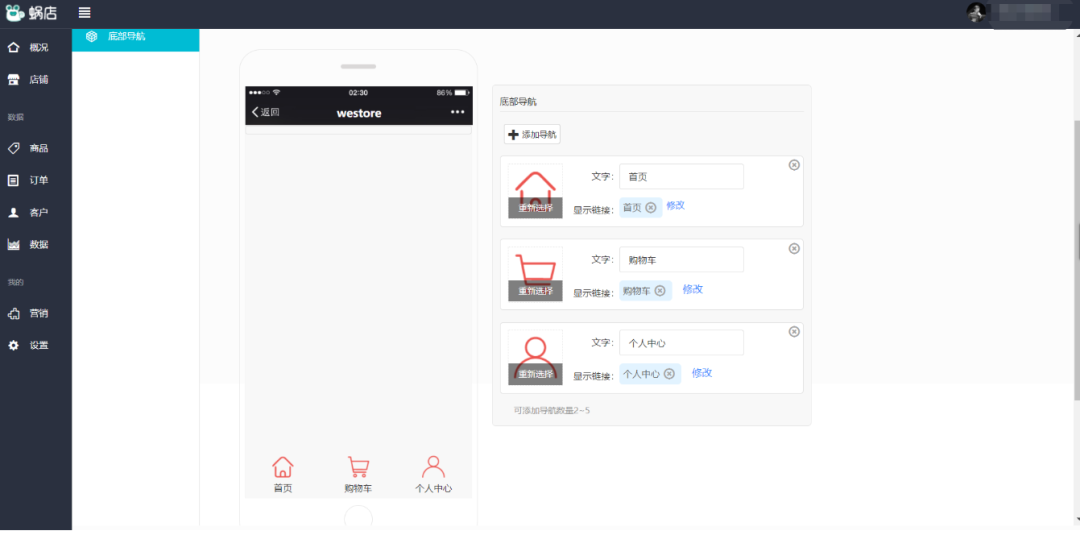Viewport: 1080px width, 539px height.
Task: Reselect the house icon image for 首页
Action: (x=535, y=208)
